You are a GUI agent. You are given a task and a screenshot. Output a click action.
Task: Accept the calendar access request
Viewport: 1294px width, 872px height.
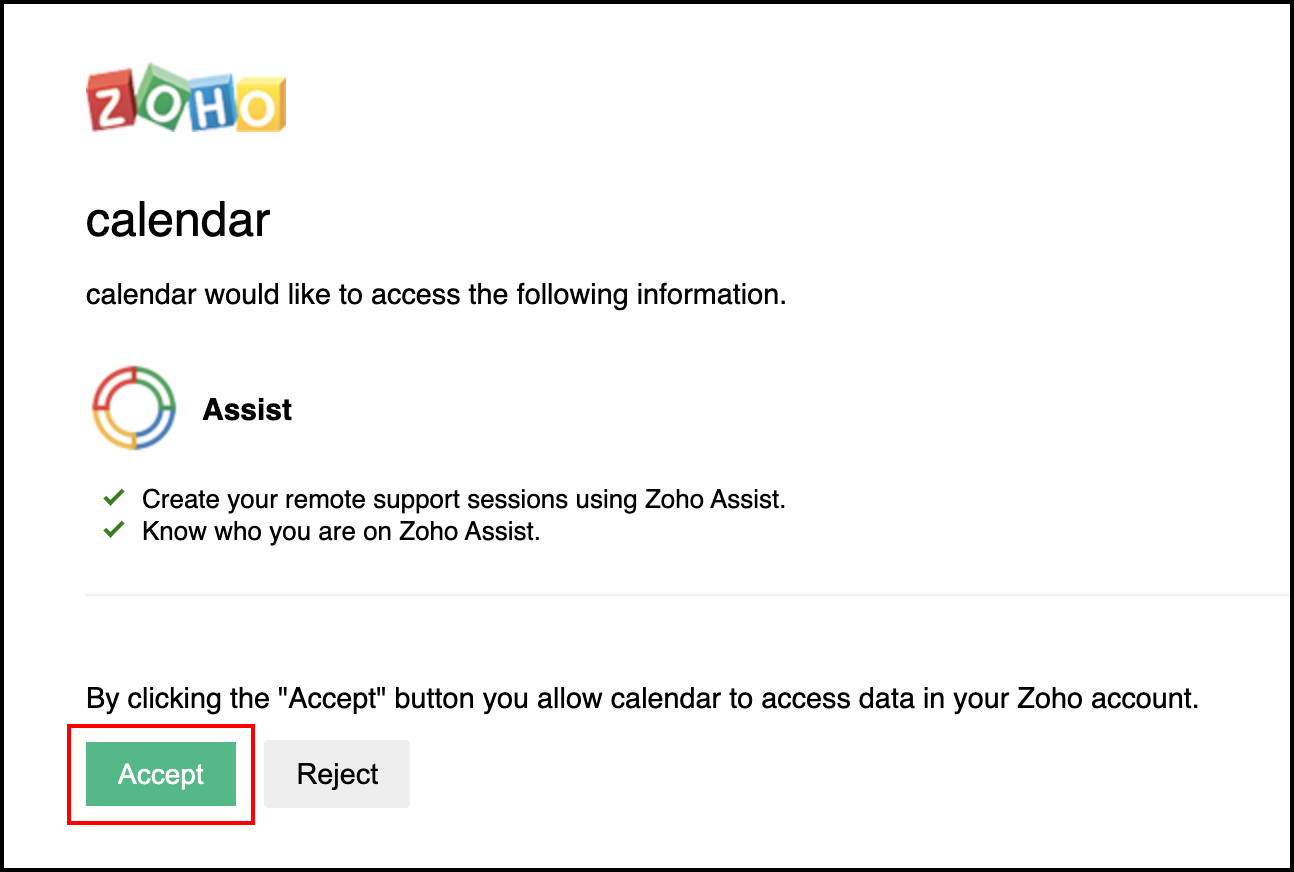pyautogui.click(x=161, y=773)
